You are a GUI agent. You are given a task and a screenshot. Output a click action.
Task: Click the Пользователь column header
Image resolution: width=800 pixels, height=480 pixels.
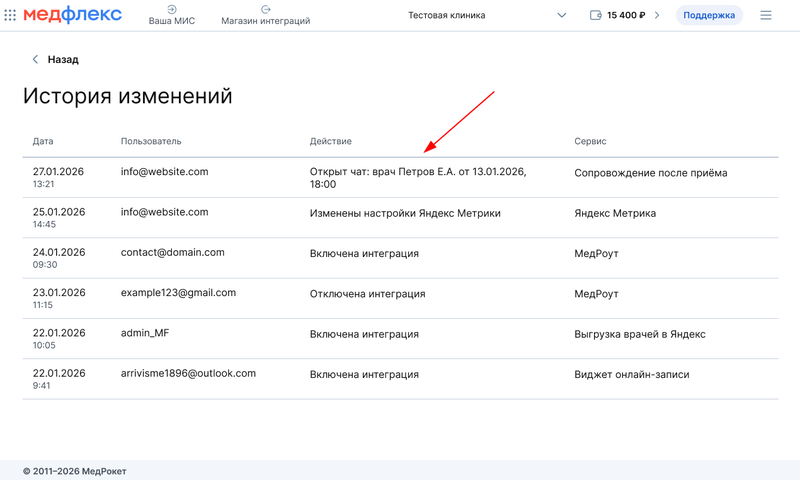pos(151,141)
